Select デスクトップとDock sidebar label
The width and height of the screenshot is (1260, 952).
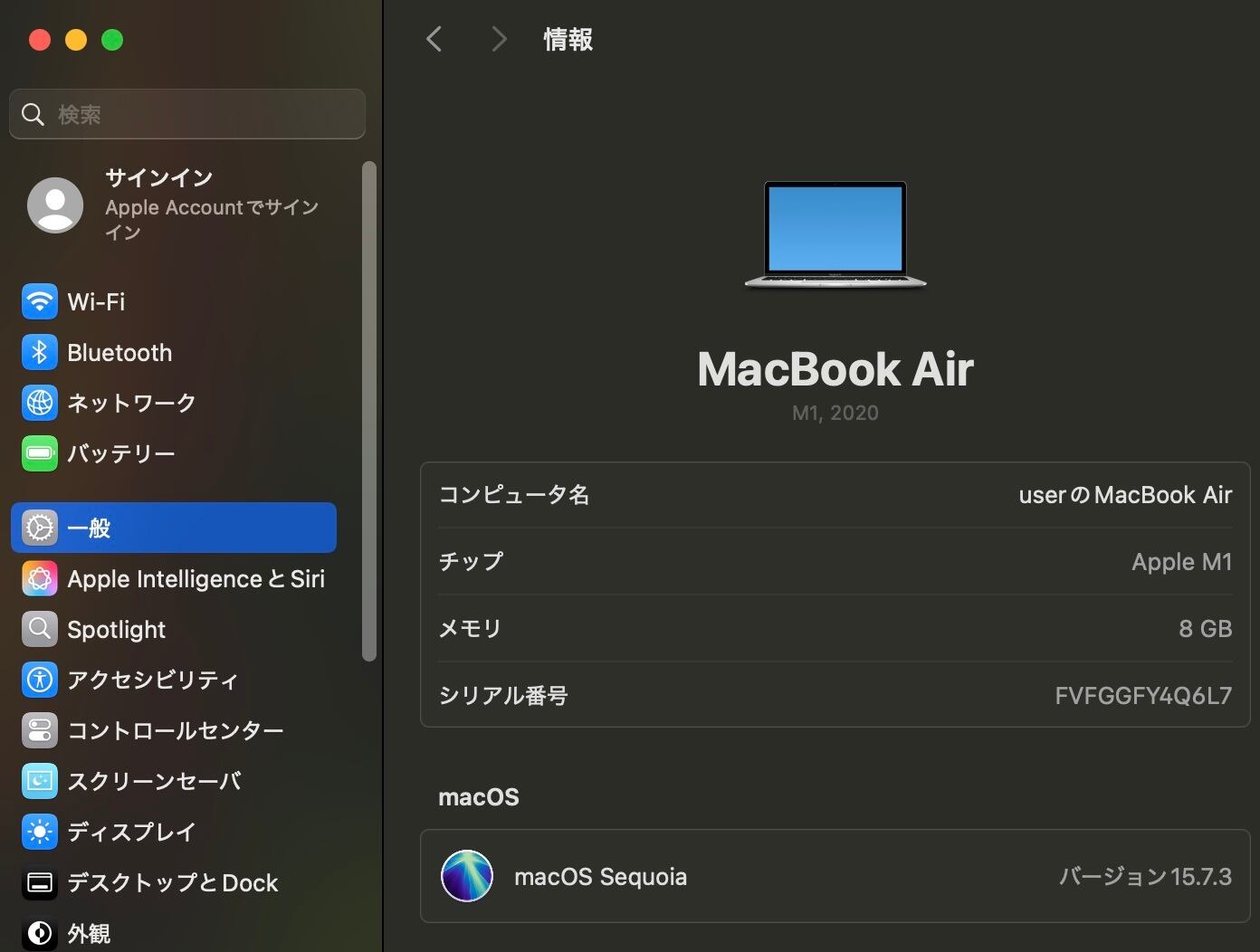point(173,882)
